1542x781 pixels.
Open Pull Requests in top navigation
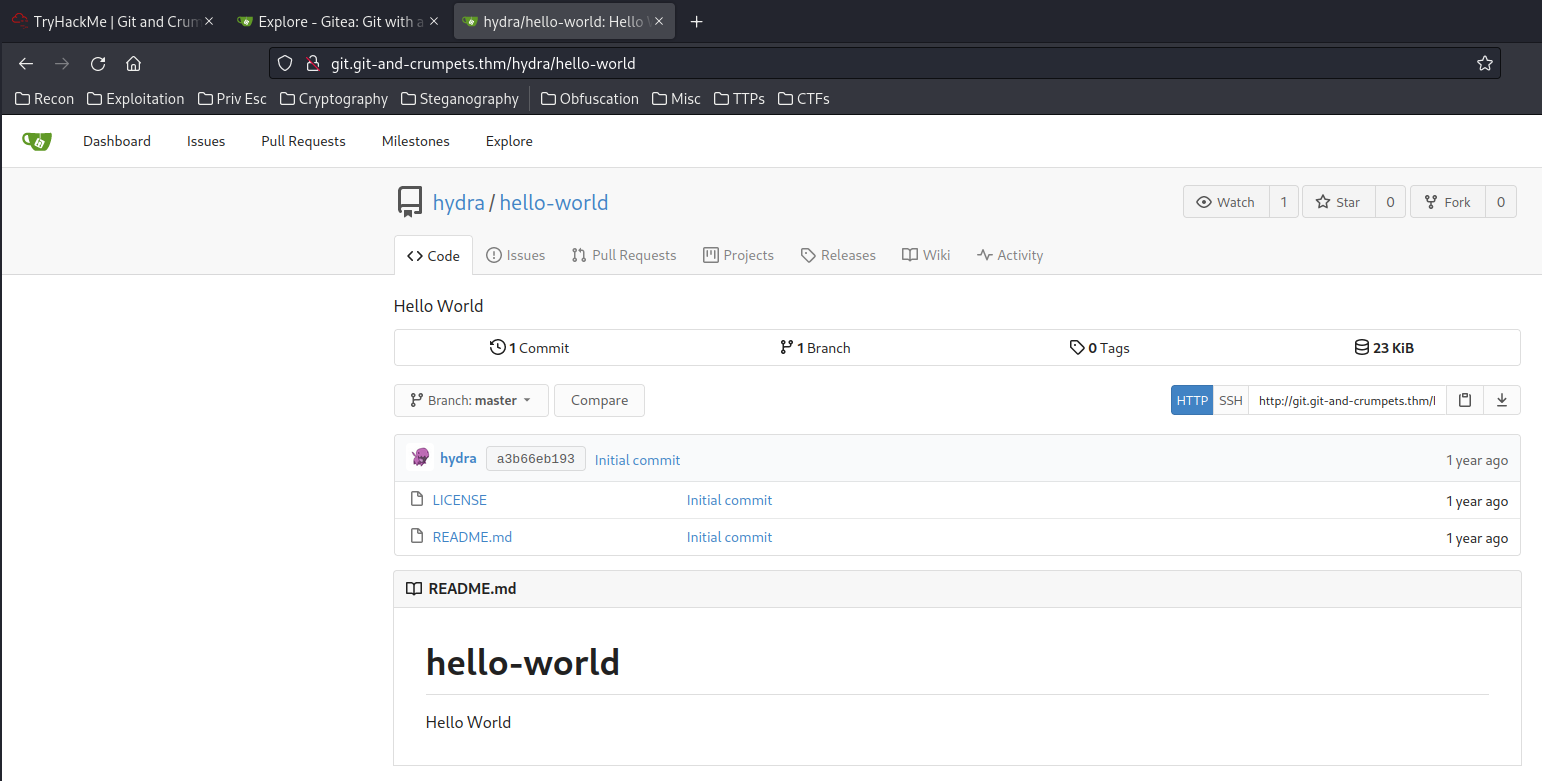pyautogui.click(x=304, y=141)
